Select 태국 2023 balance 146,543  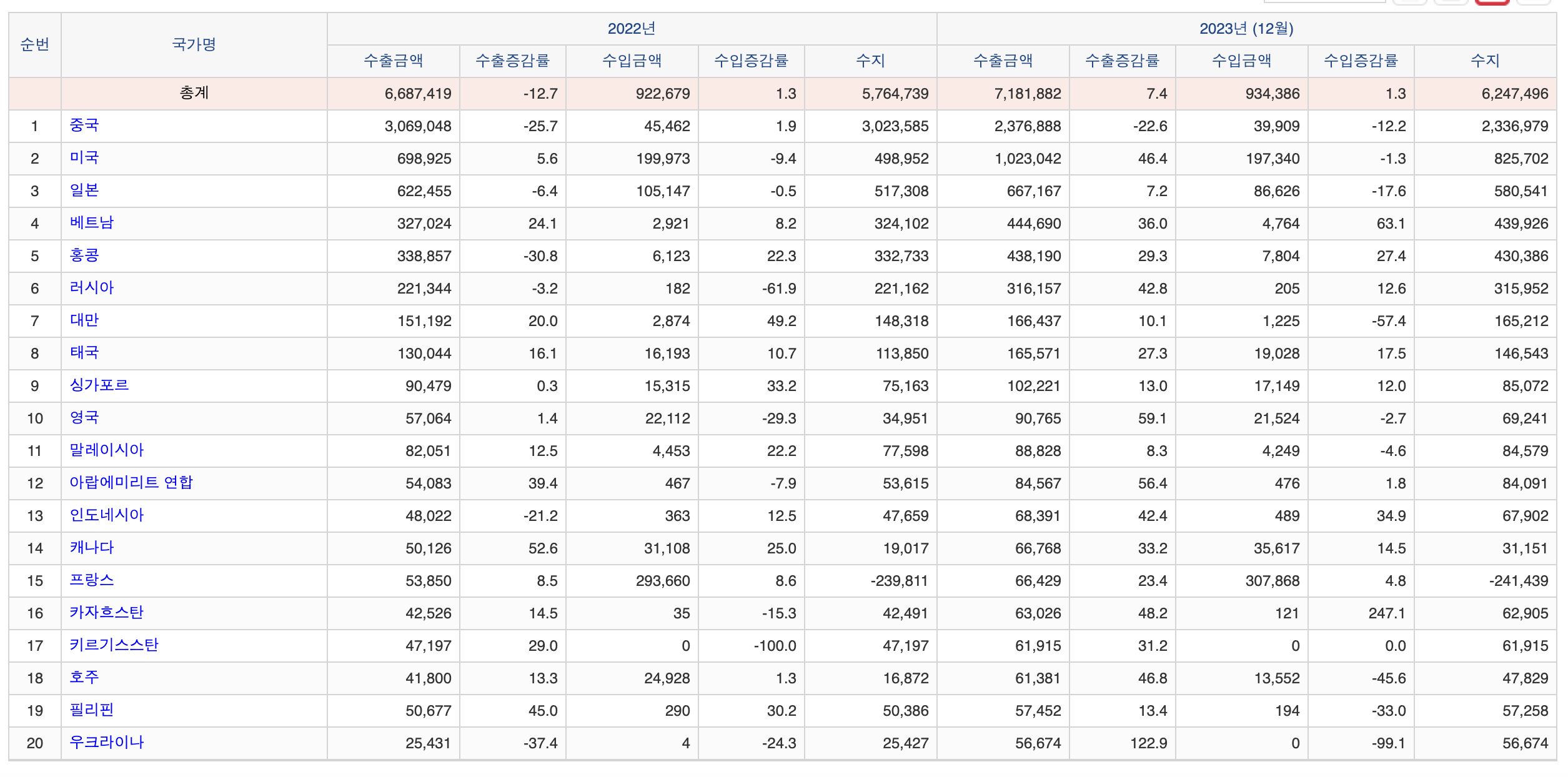click(x=1521, y=354)
